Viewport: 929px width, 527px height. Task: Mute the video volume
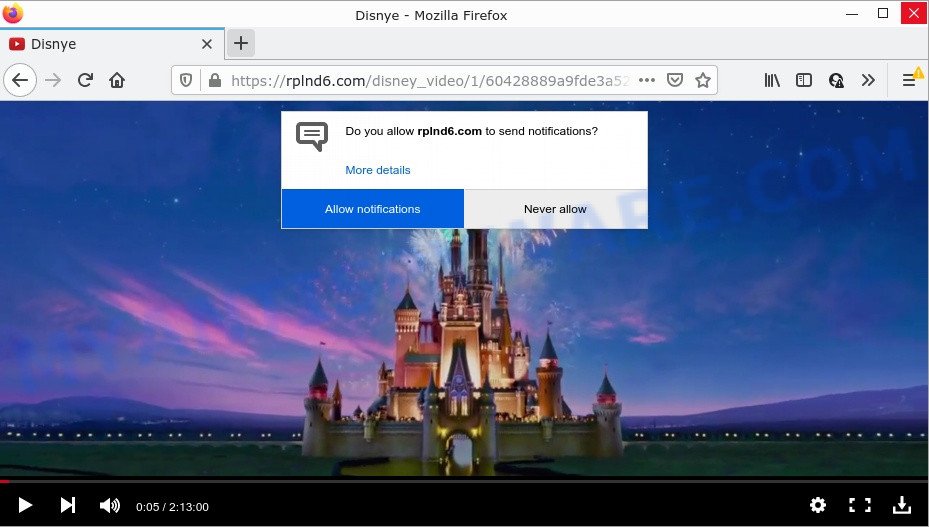tap(110, 506)
